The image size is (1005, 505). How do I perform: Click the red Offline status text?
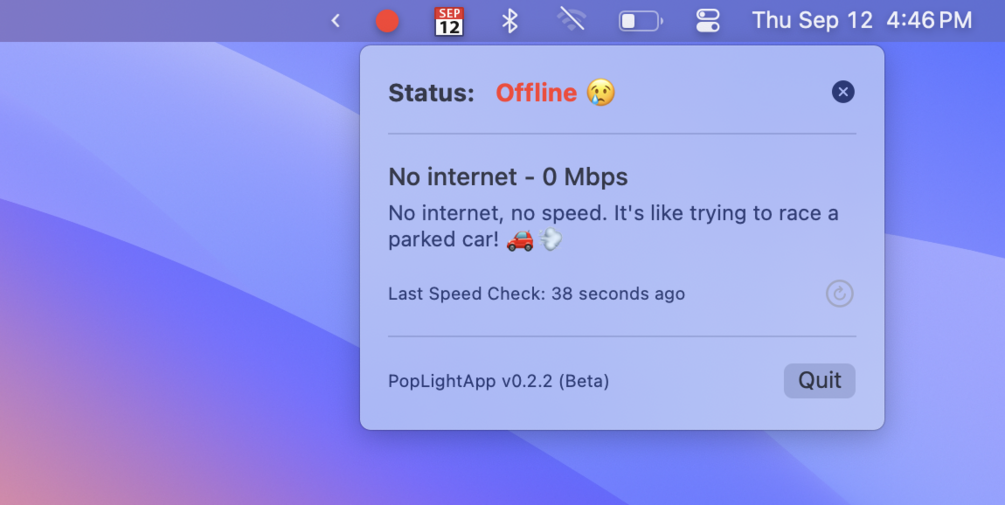pos(536,93)
